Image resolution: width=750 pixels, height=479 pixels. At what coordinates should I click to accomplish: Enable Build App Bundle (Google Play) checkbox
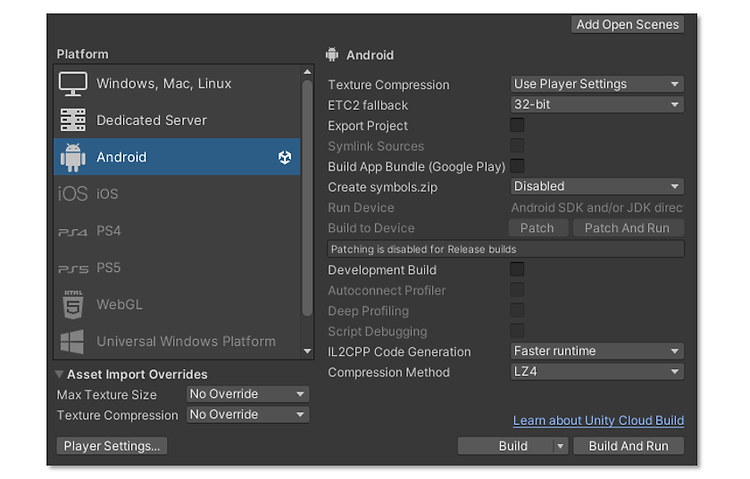tap(517, 166)
